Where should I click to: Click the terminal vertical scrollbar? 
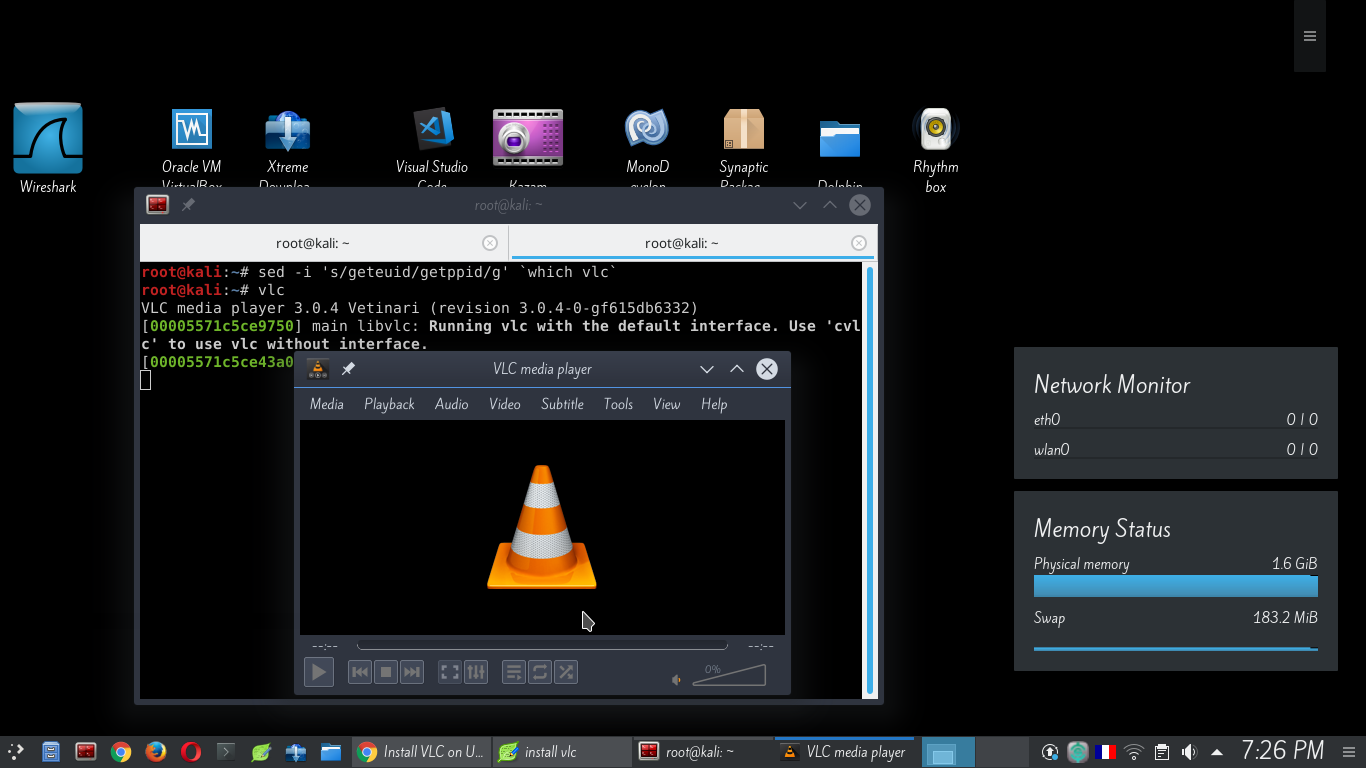tap(870, 480)
